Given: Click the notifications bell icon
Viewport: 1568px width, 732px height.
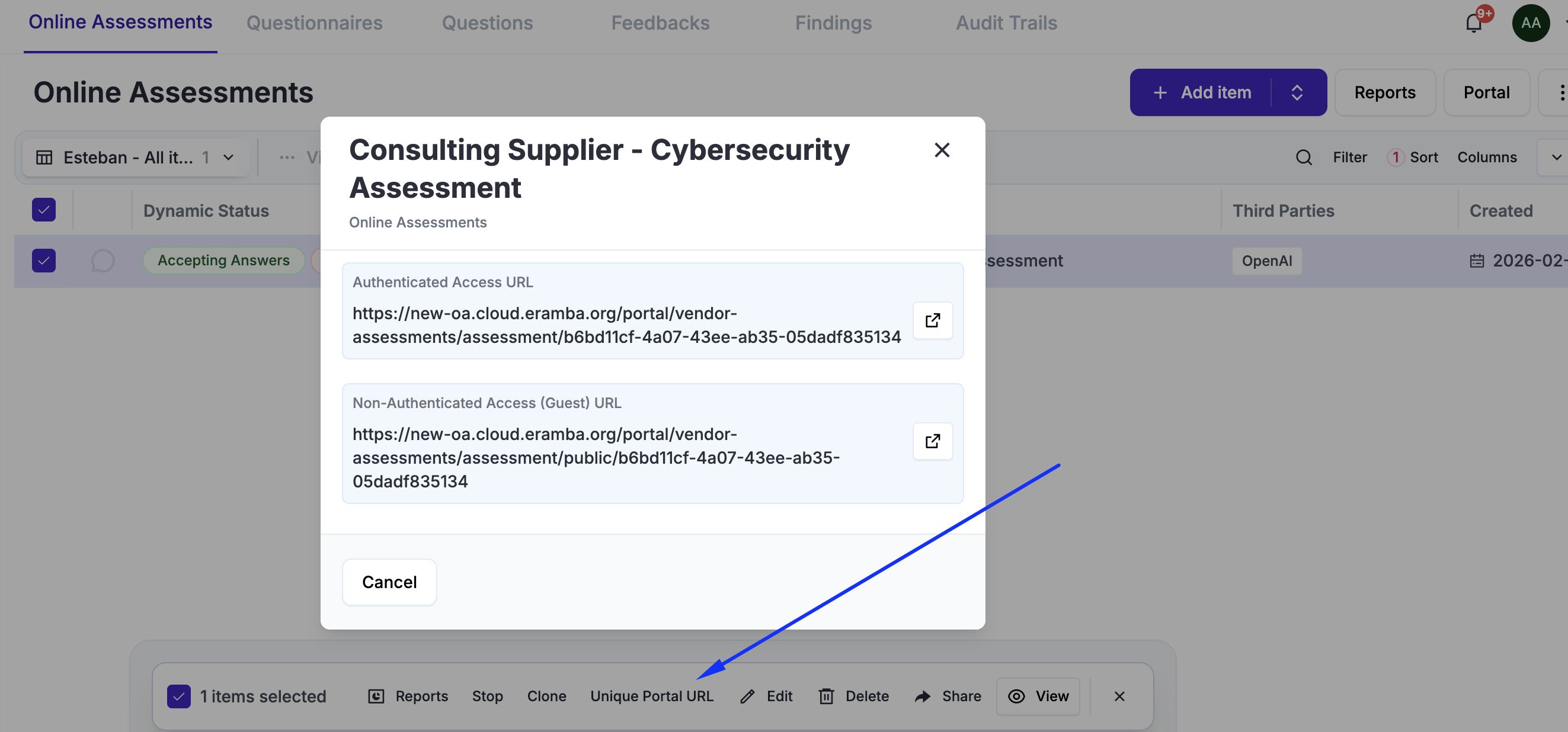Looking at the screenshot, I should tap(1473, 23).
